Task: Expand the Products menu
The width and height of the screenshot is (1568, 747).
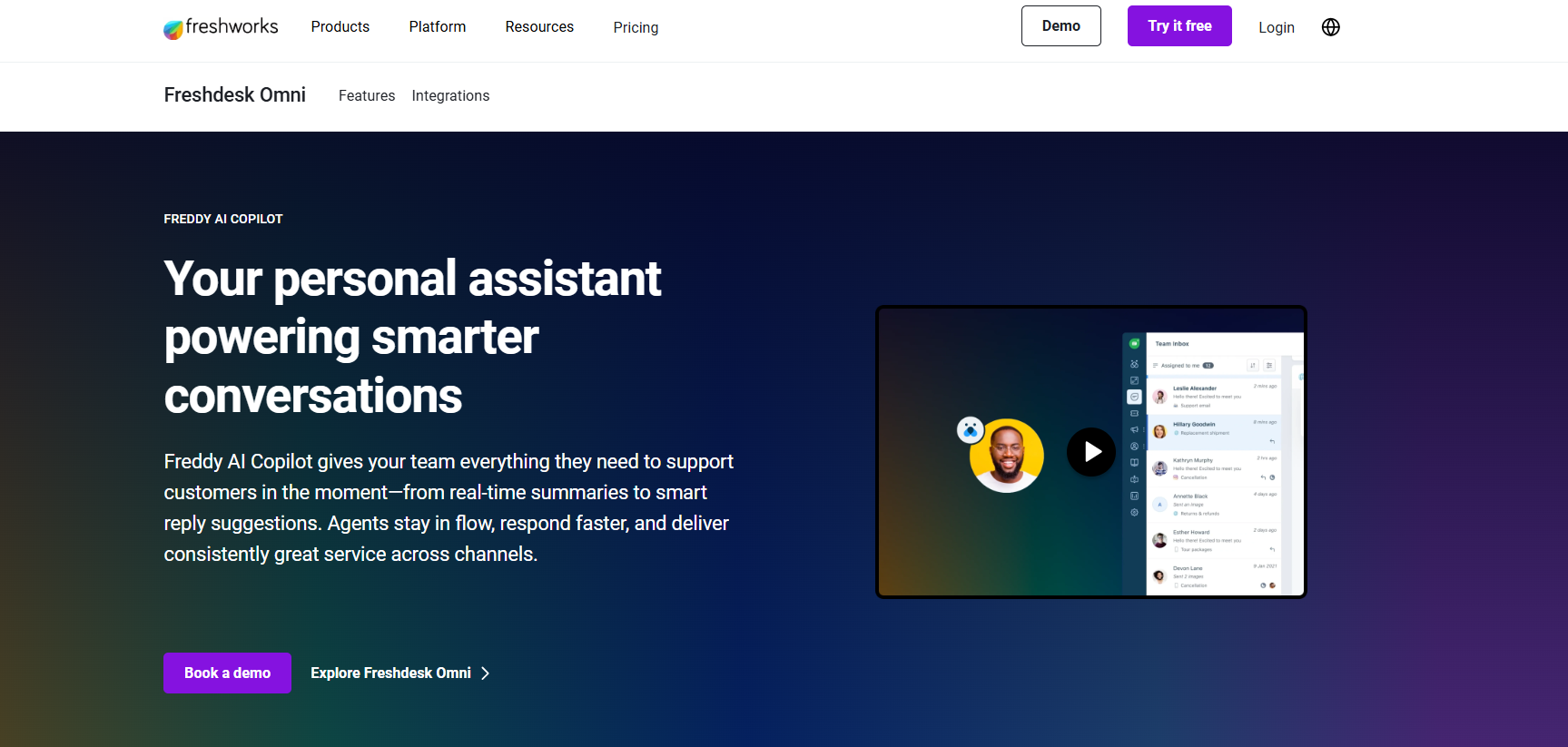Action: pyautogui.click(x=340, y=27)
